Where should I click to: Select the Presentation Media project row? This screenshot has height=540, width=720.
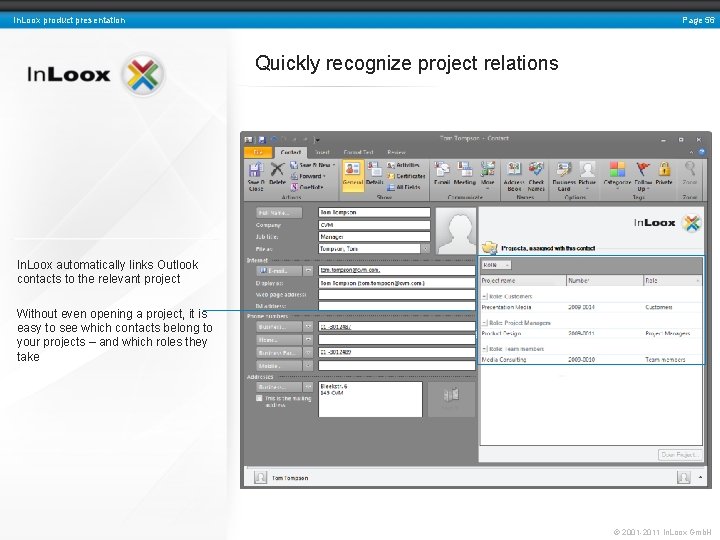(591, 307)
